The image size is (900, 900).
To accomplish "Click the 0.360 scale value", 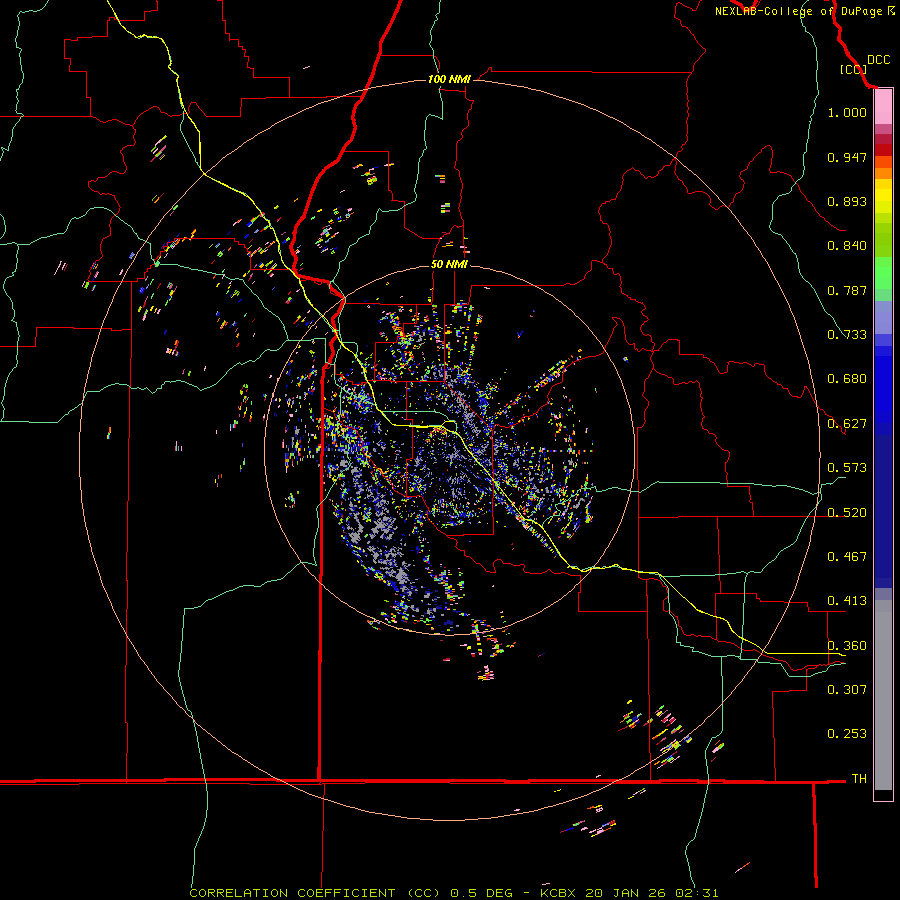I will coord(847,646).
